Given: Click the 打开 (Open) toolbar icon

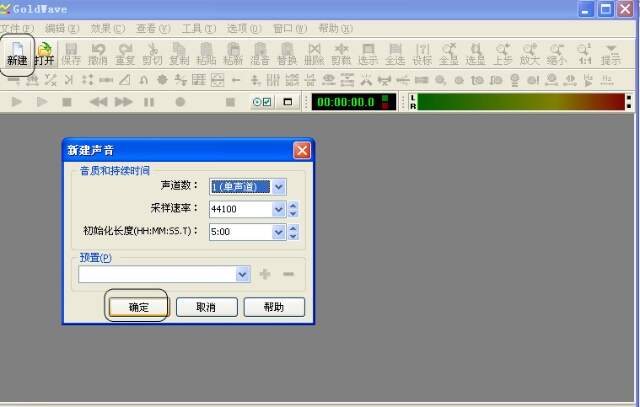Looking at the screenshot, I should [x=44, y=54].
